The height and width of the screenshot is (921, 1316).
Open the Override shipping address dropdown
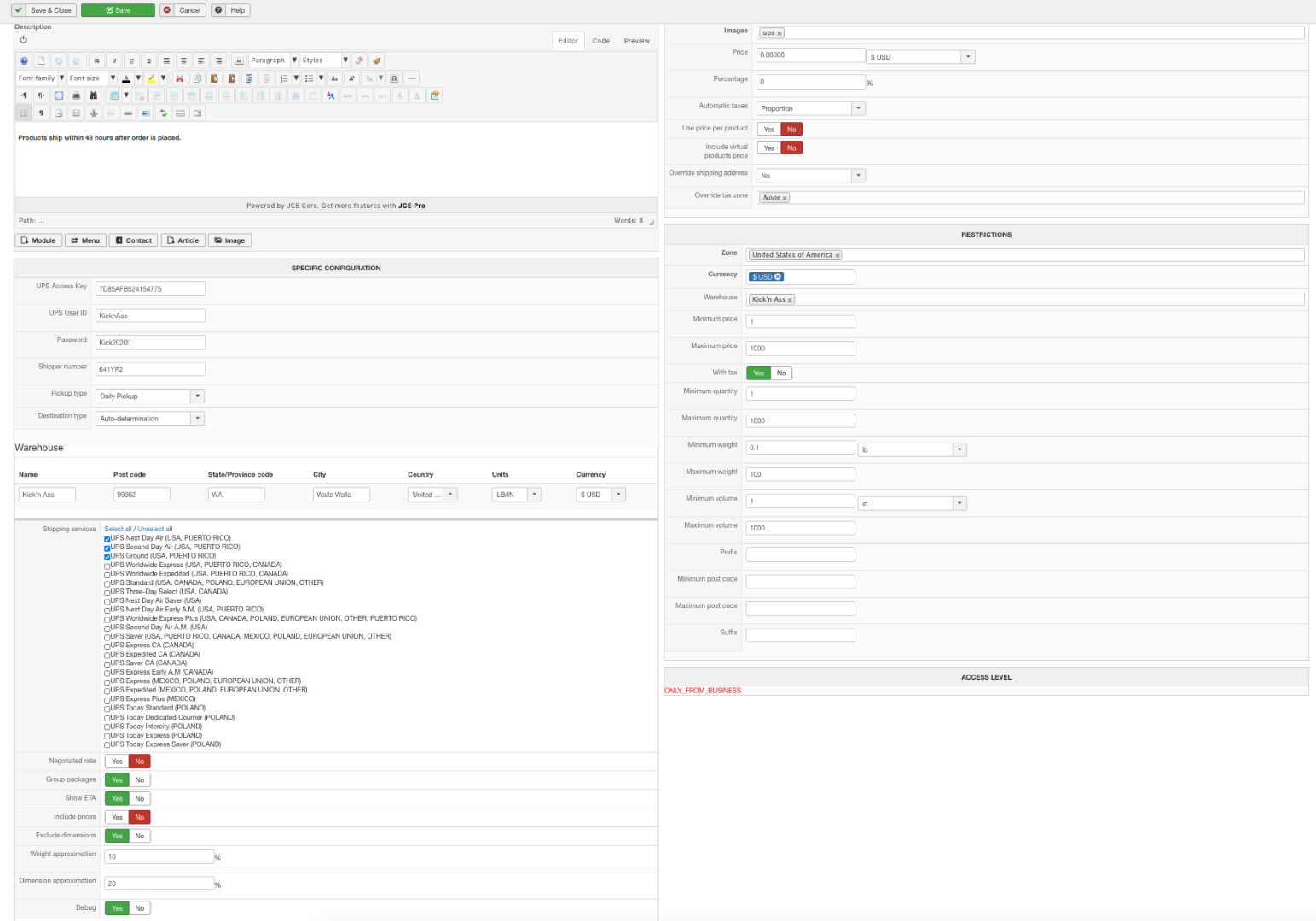point(811,176)
